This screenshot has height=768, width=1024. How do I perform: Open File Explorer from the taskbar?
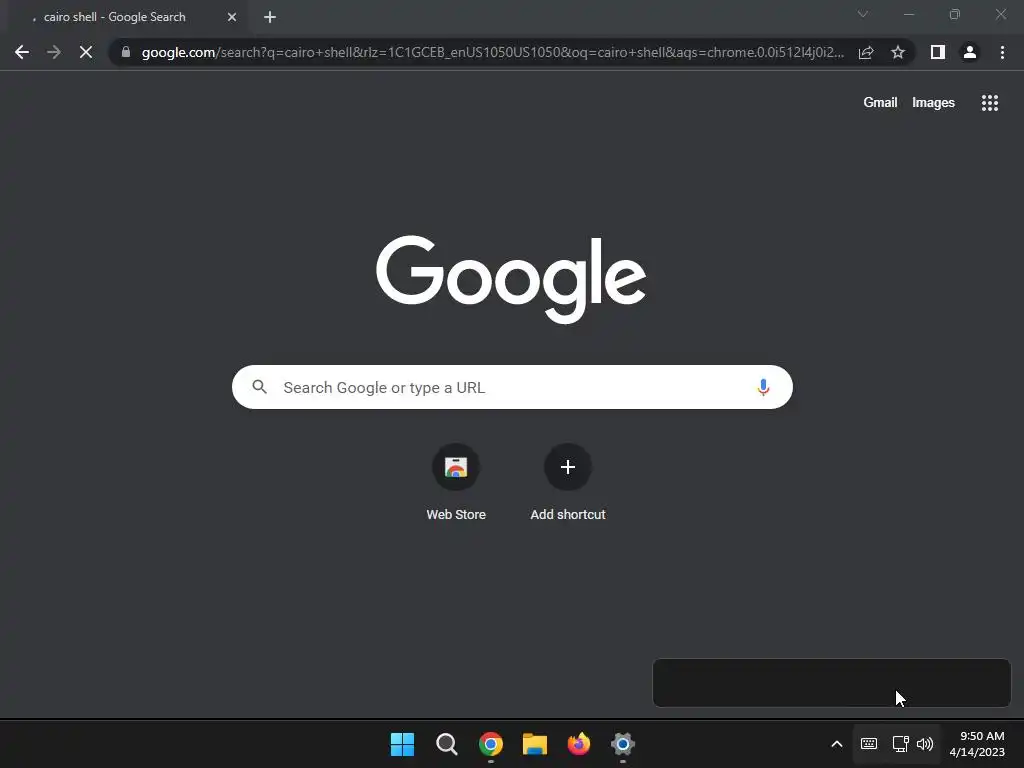[535, 744]
